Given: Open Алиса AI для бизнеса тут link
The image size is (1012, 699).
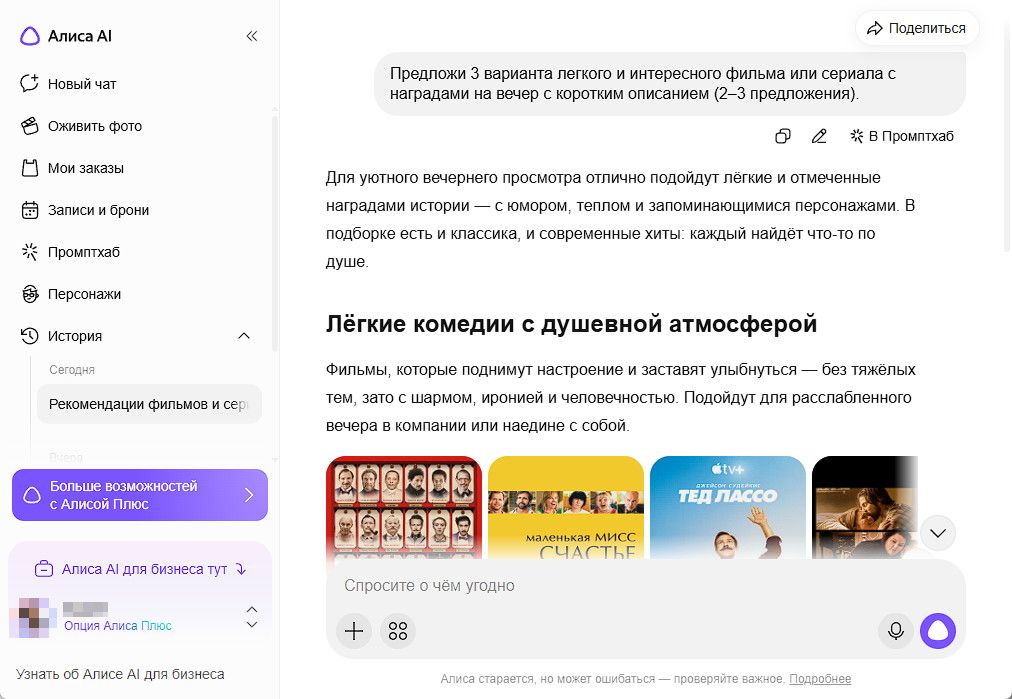Looking at the screenshot, I should coord(140,569).
